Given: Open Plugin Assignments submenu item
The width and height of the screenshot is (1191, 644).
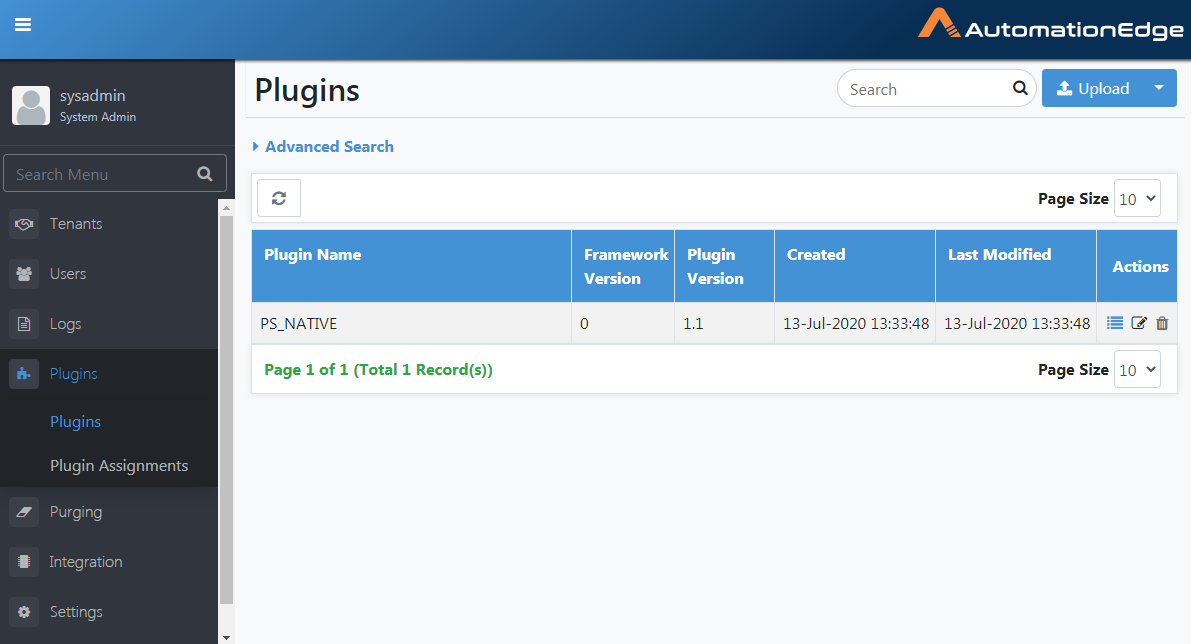Looking at the screenshot, I should (x=119, y=466).
